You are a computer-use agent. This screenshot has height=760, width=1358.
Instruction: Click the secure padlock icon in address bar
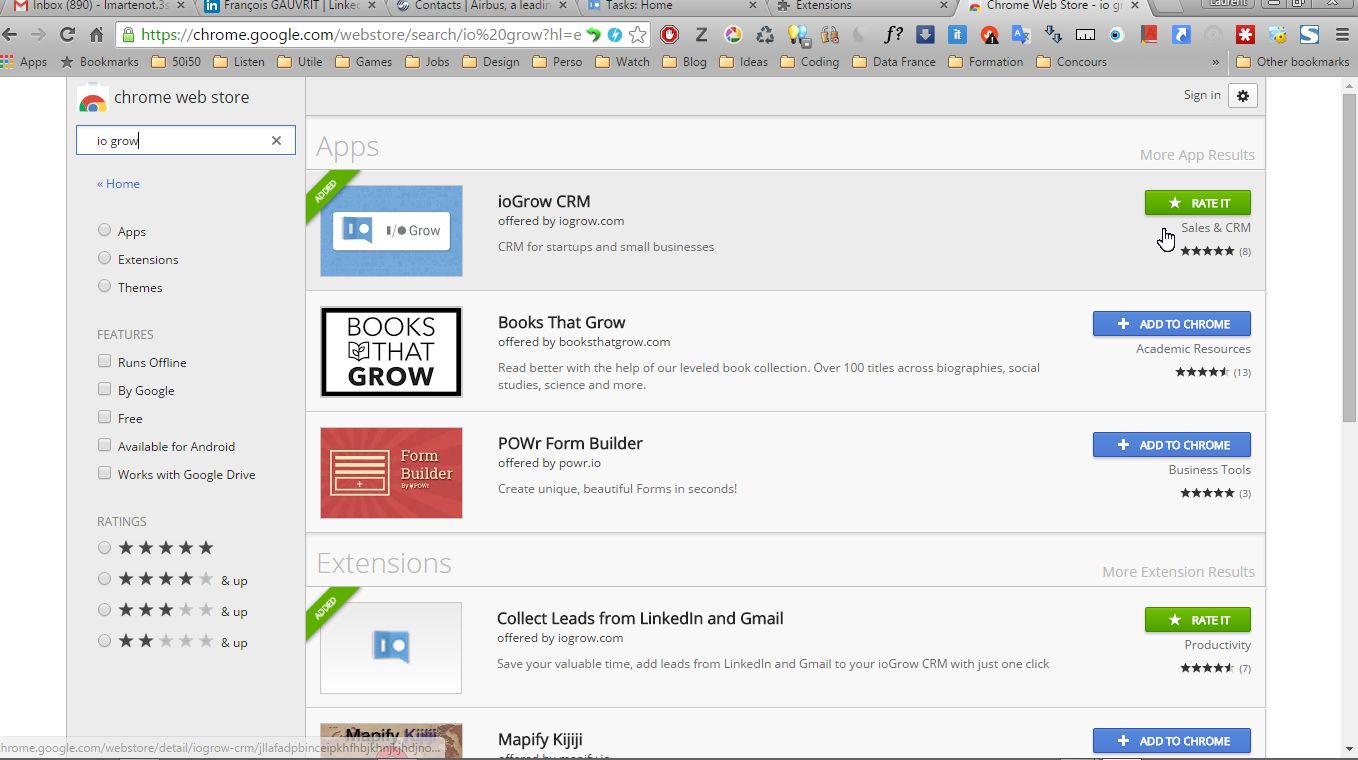pyautogui.click(x=127, y=35)
